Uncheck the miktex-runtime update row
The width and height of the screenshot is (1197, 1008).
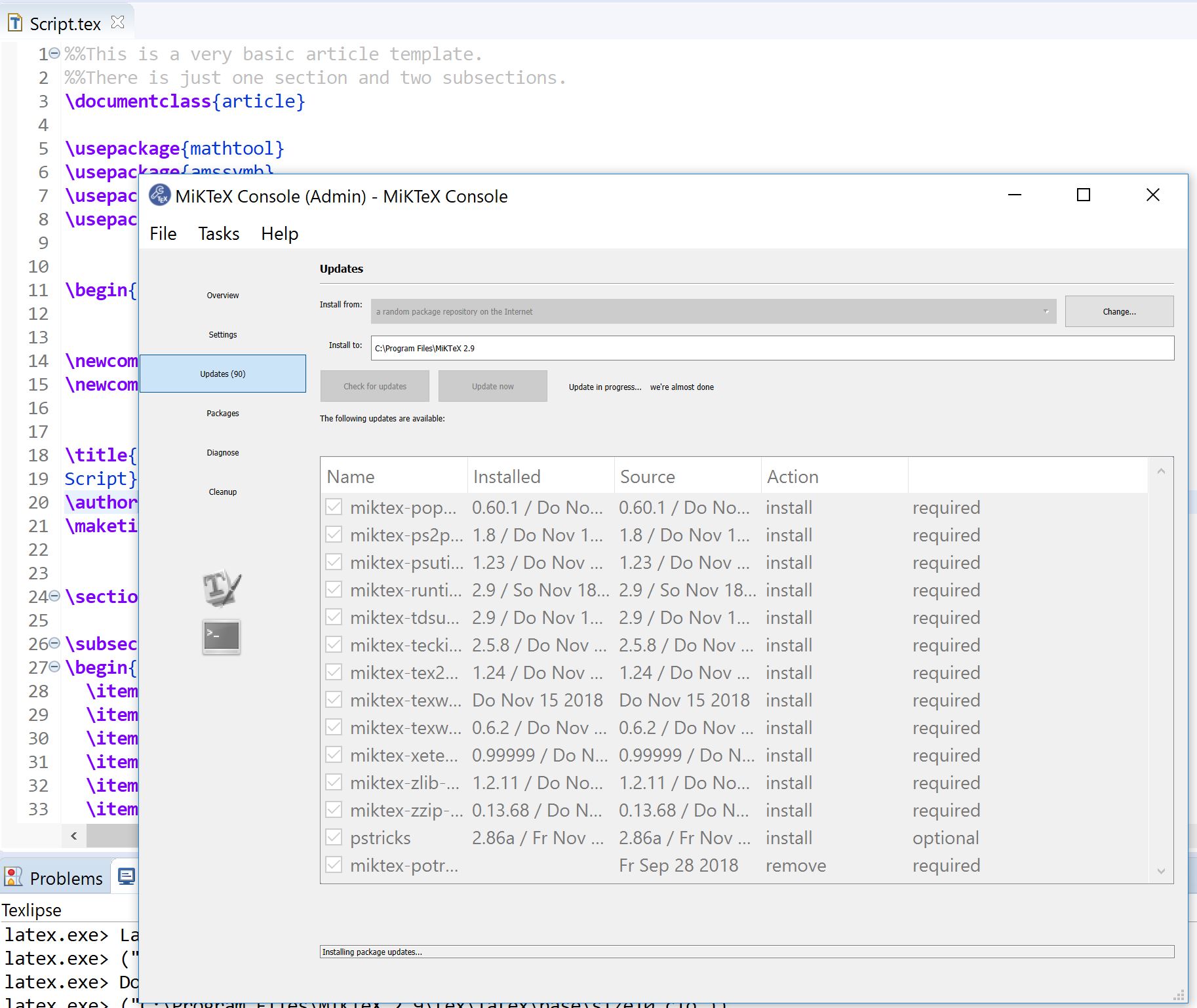coord(334,589)
